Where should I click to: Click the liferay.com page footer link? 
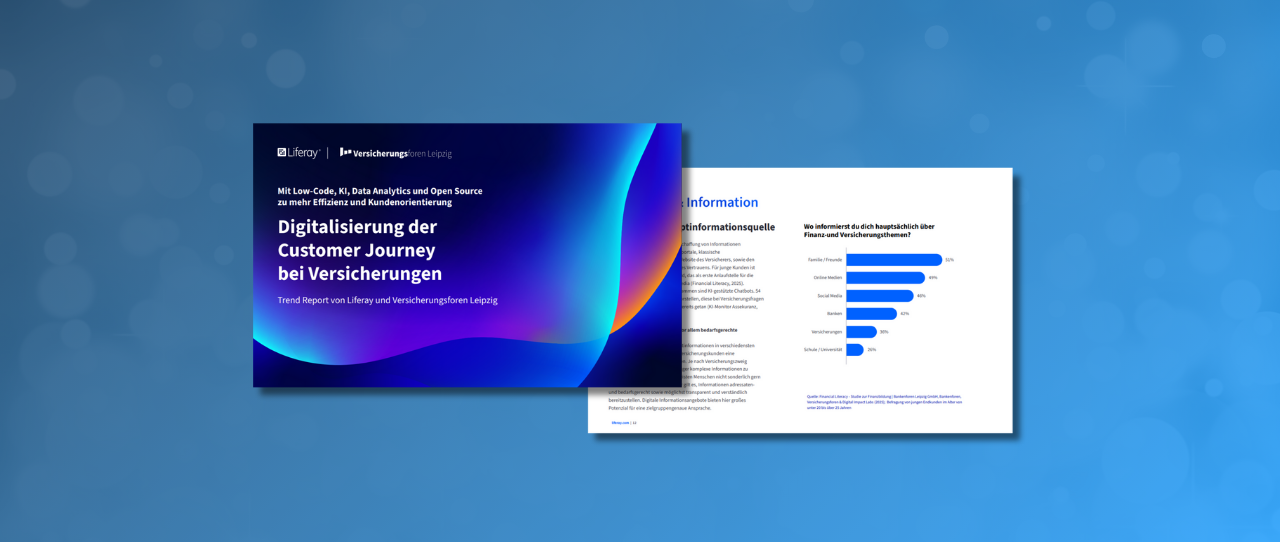coord(621,423)
